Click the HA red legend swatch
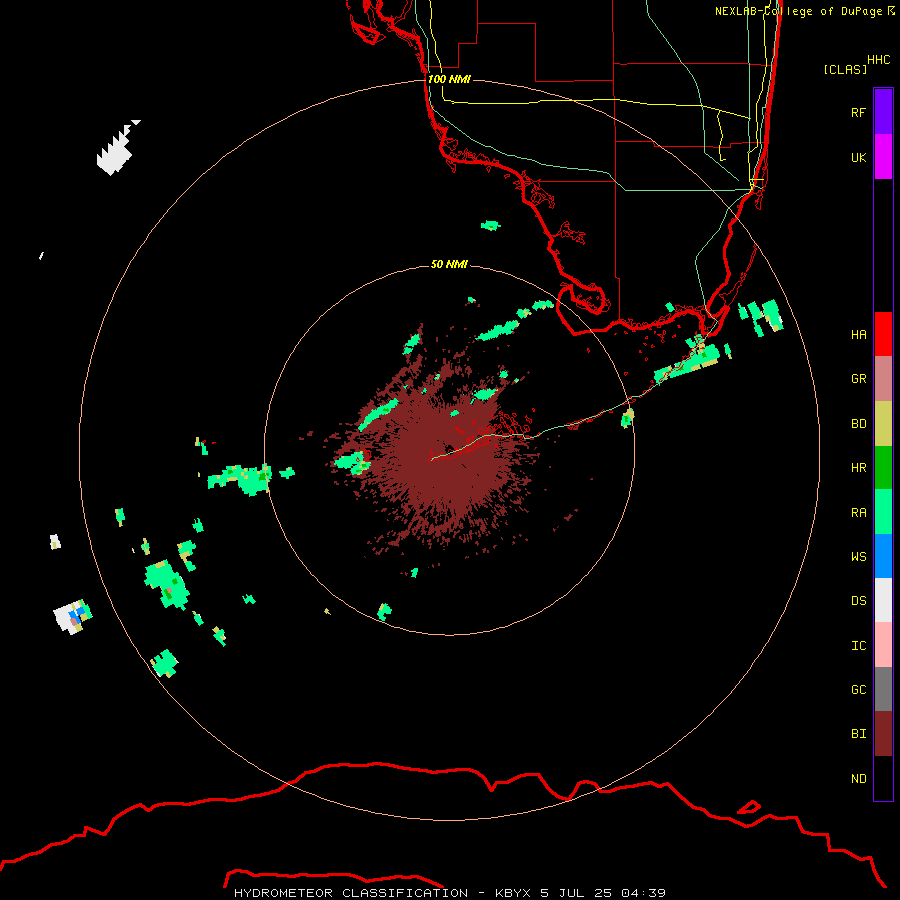This screenshot has height=900, width=900. tap(883, 334)
